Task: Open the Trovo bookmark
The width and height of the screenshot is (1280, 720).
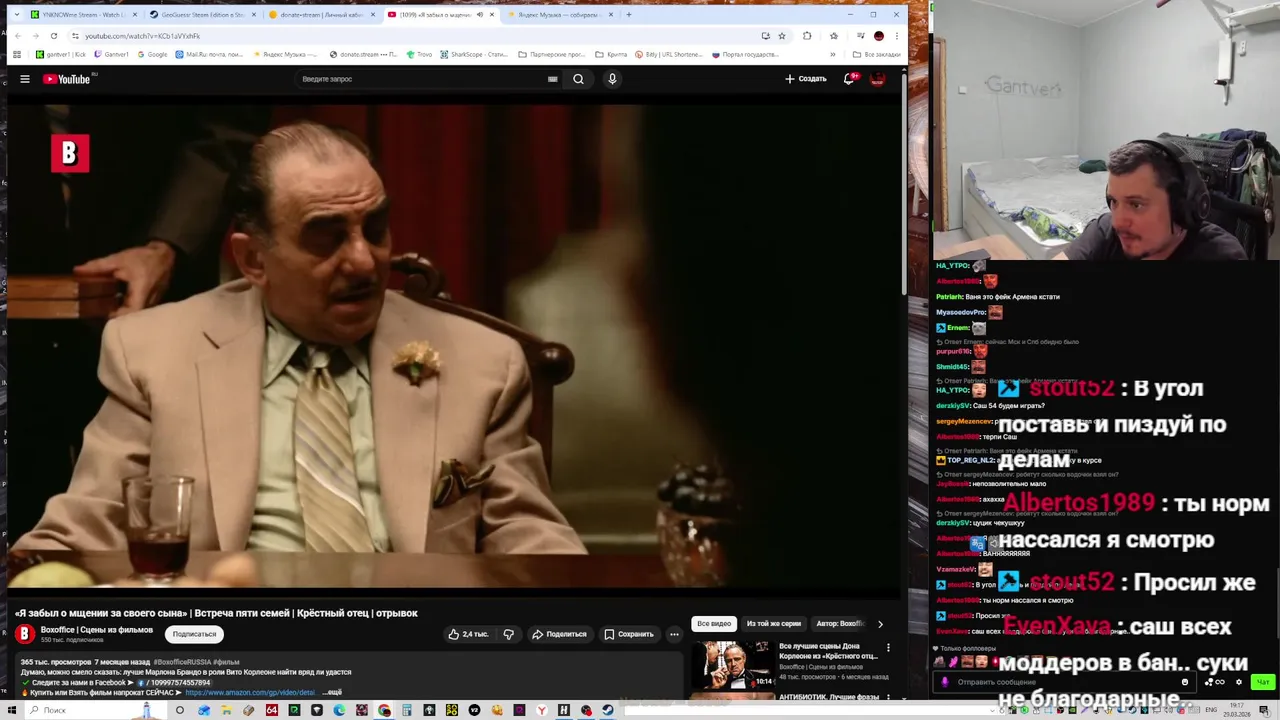Action: click(x=420, y=54)
